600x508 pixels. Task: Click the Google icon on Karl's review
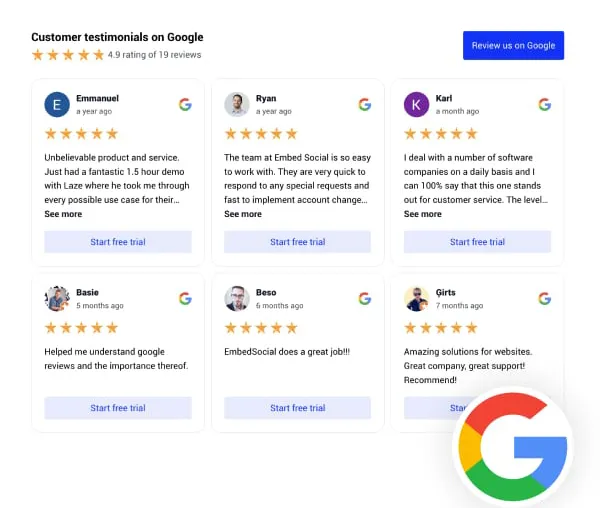[x=545, y=104]
